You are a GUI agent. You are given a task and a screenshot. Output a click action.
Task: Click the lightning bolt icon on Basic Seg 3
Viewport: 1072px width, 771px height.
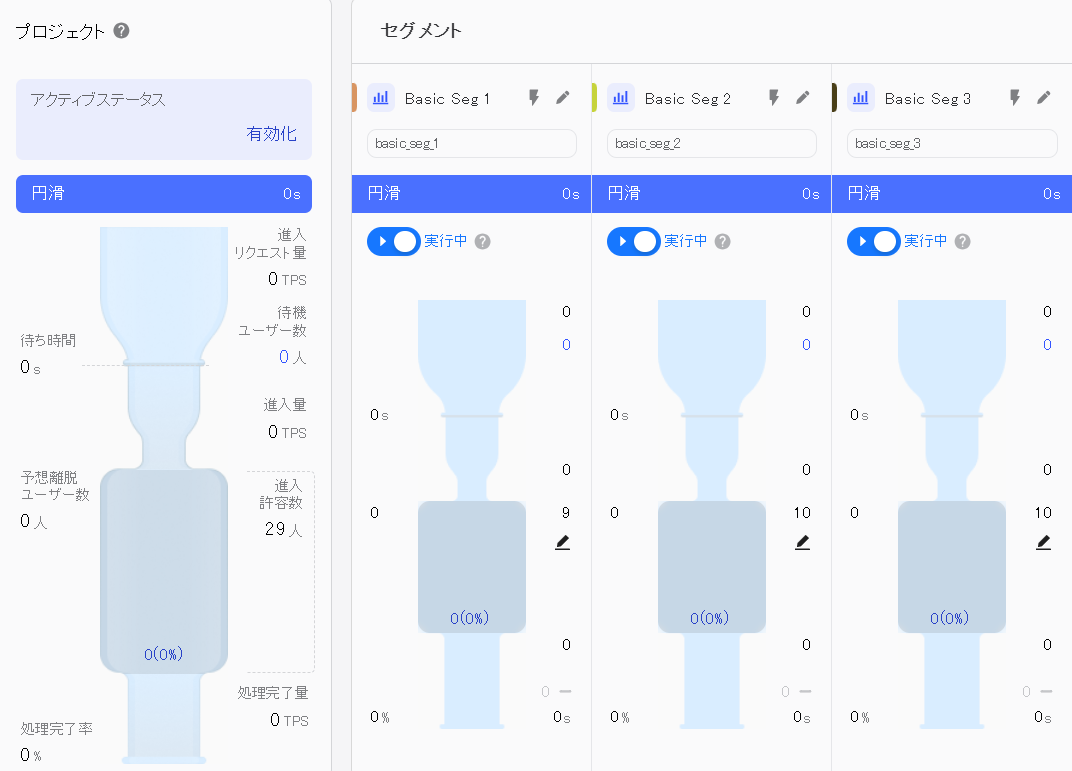tap(1013, 97)
